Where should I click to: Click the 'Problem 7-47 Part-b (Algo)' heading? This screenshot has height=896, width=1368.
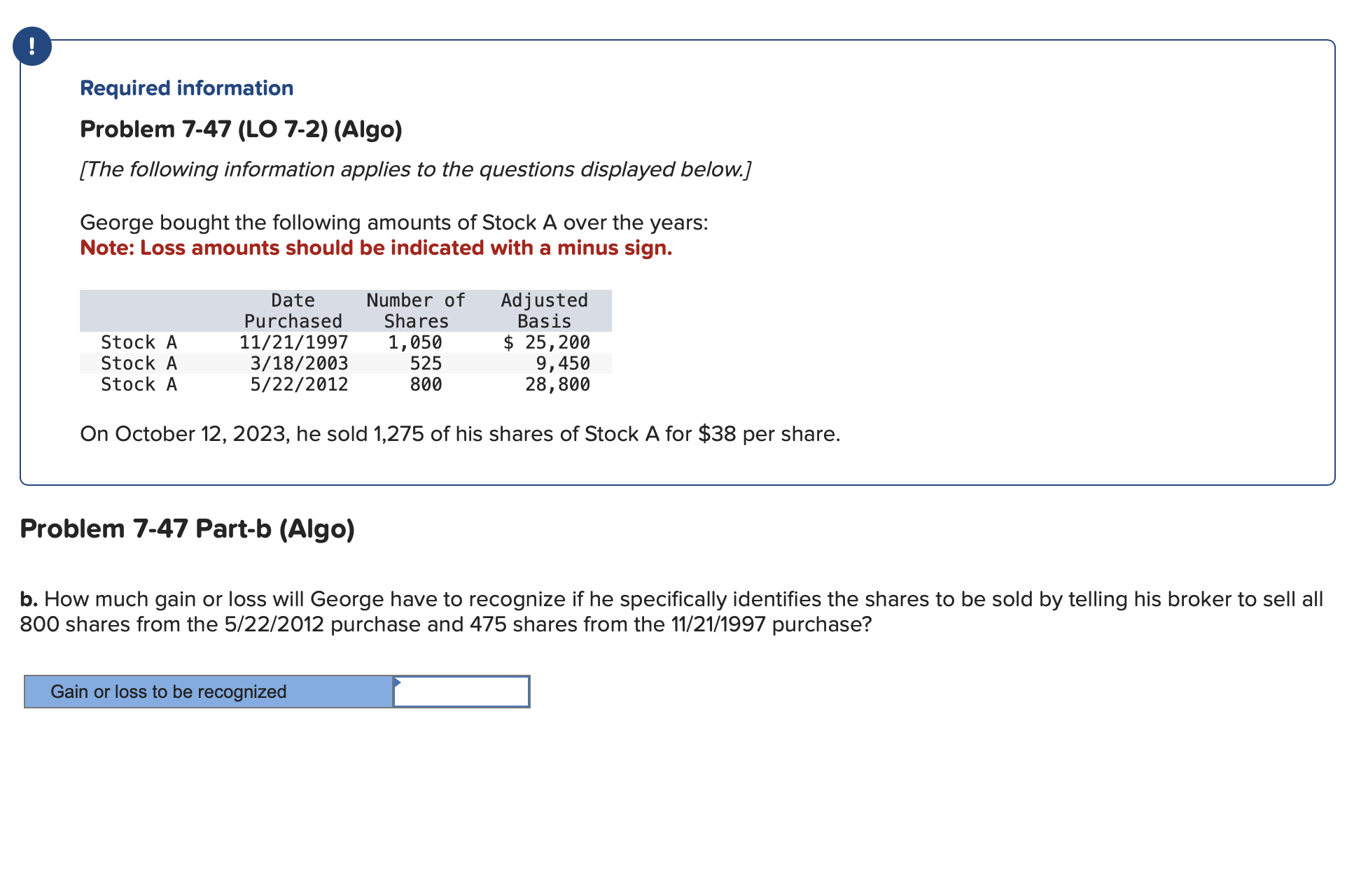click(x=188, y=528)
